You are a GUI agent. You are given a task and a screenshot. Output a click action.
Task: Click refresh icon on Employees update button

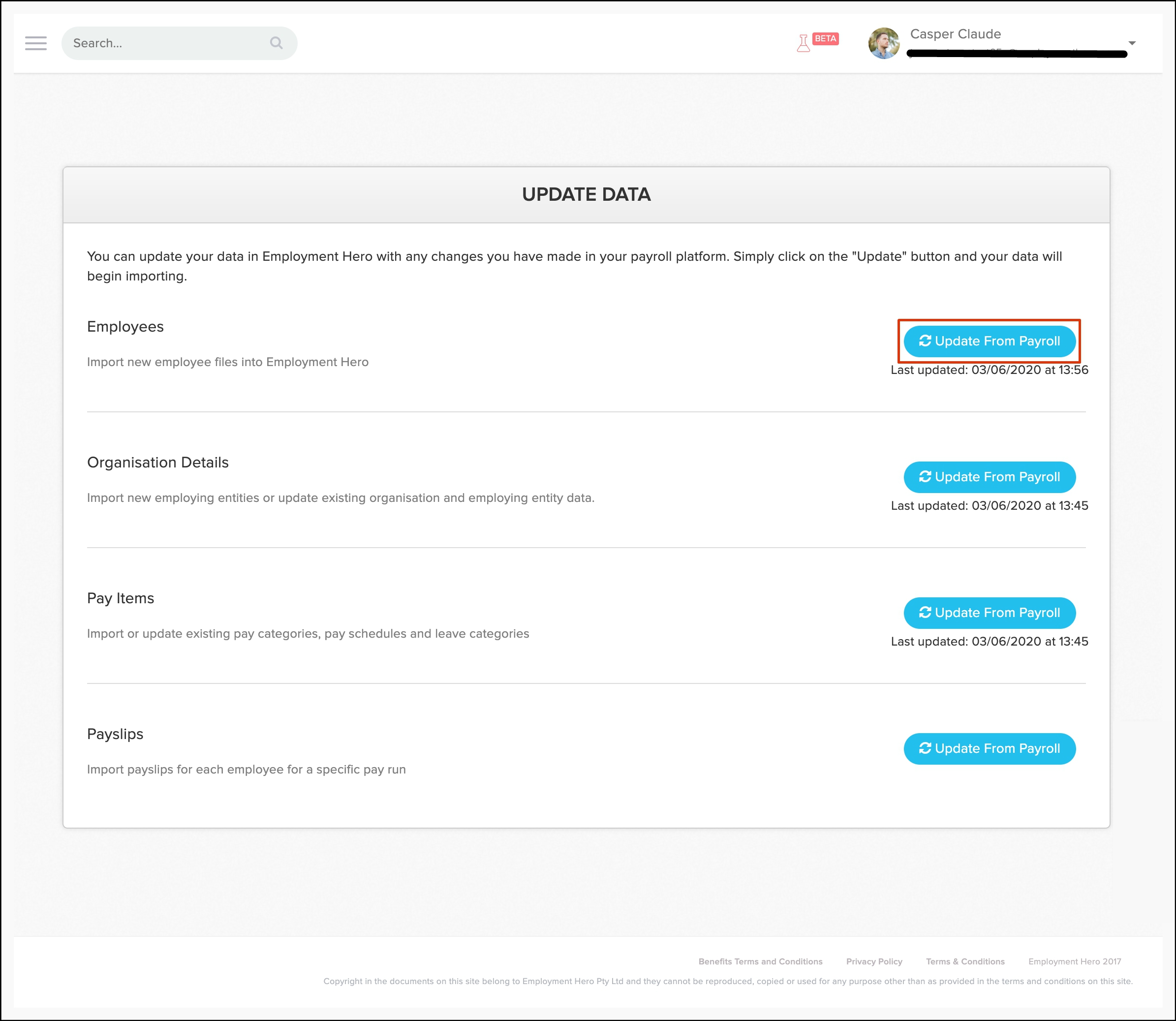coord(925,340)
